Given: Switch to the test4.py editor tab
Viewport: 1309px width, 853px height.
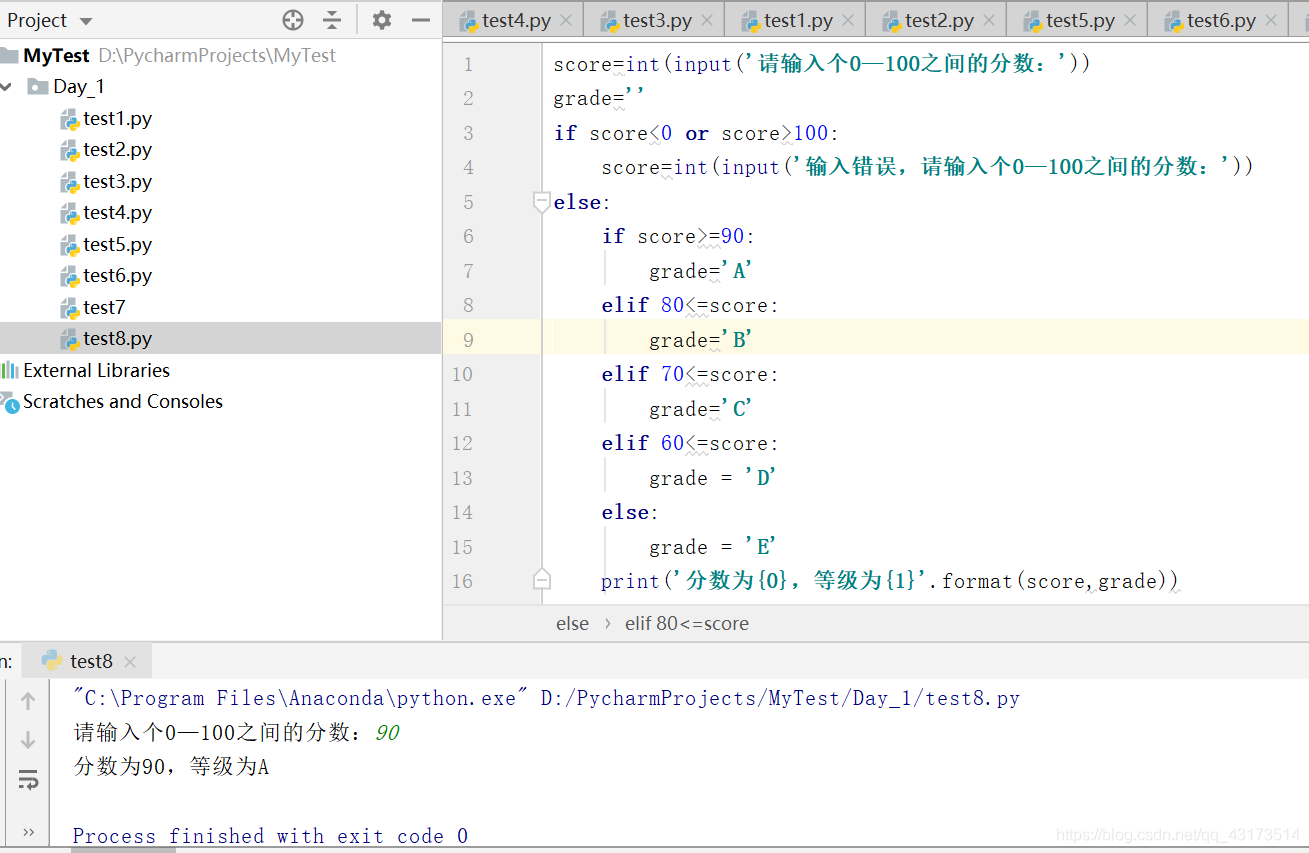Looking at the screenshot, I should (516, 21).
